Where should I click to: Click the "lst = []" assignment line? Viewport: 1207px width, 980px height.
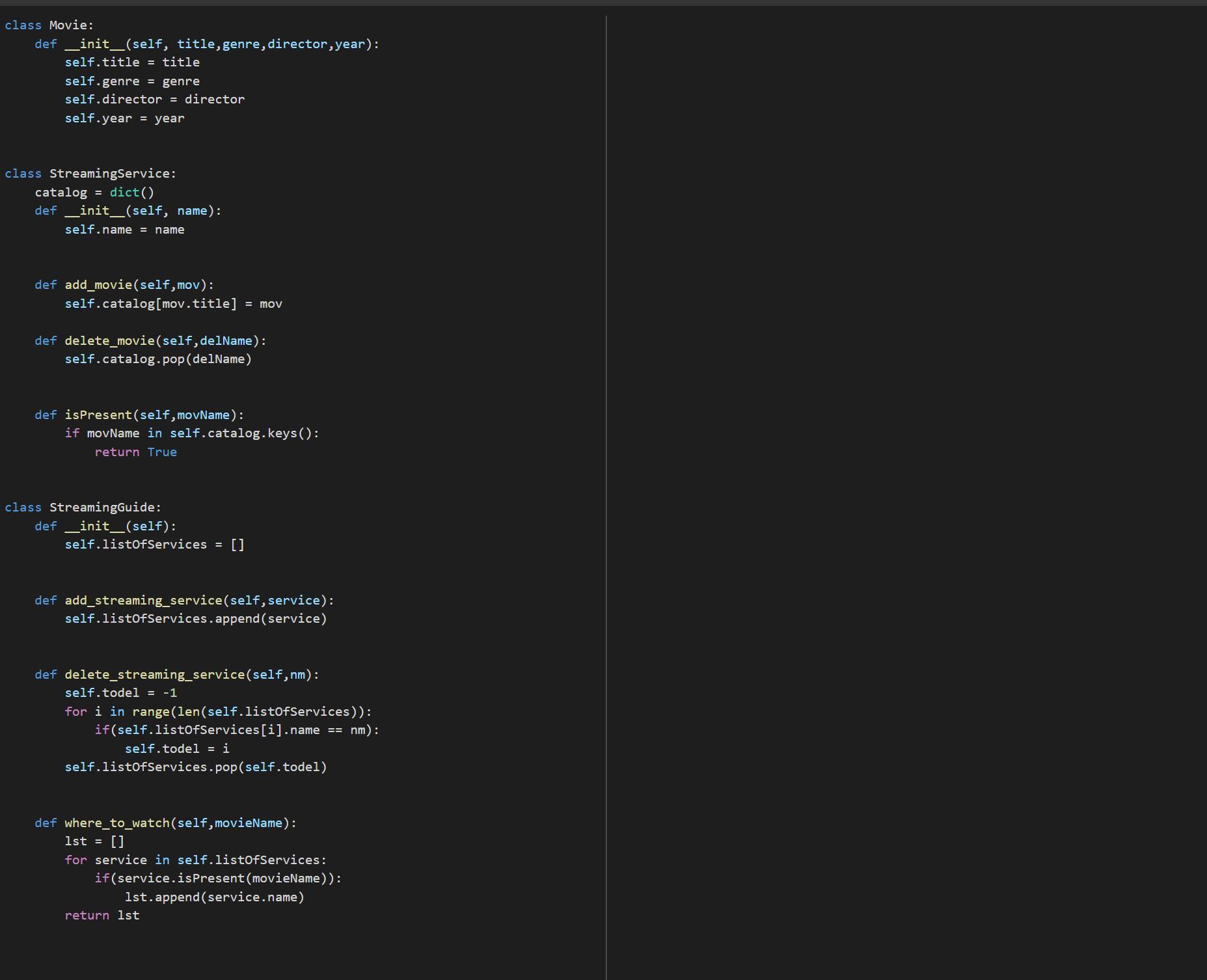(94, 841)
